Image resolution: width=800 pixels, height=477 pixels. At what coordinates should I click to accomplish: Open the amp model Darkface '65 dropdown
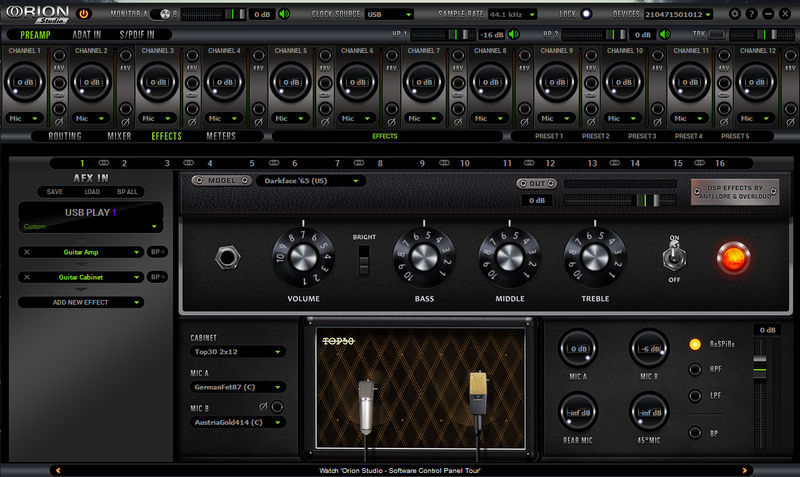[x=311, y=181]
